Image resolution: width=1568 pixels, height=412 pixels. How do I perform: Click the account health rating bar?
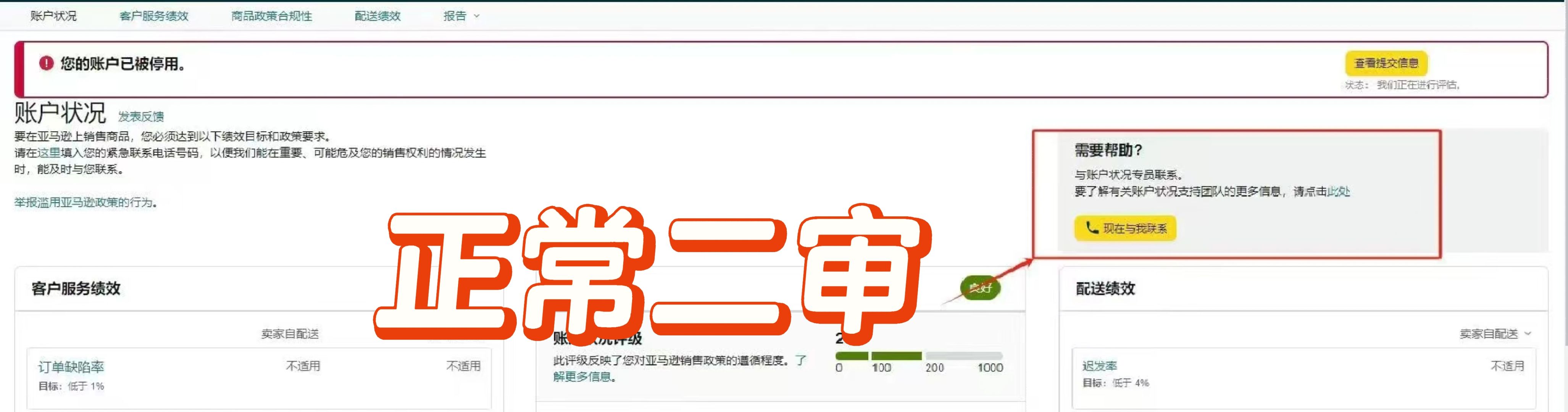[918, 356]
